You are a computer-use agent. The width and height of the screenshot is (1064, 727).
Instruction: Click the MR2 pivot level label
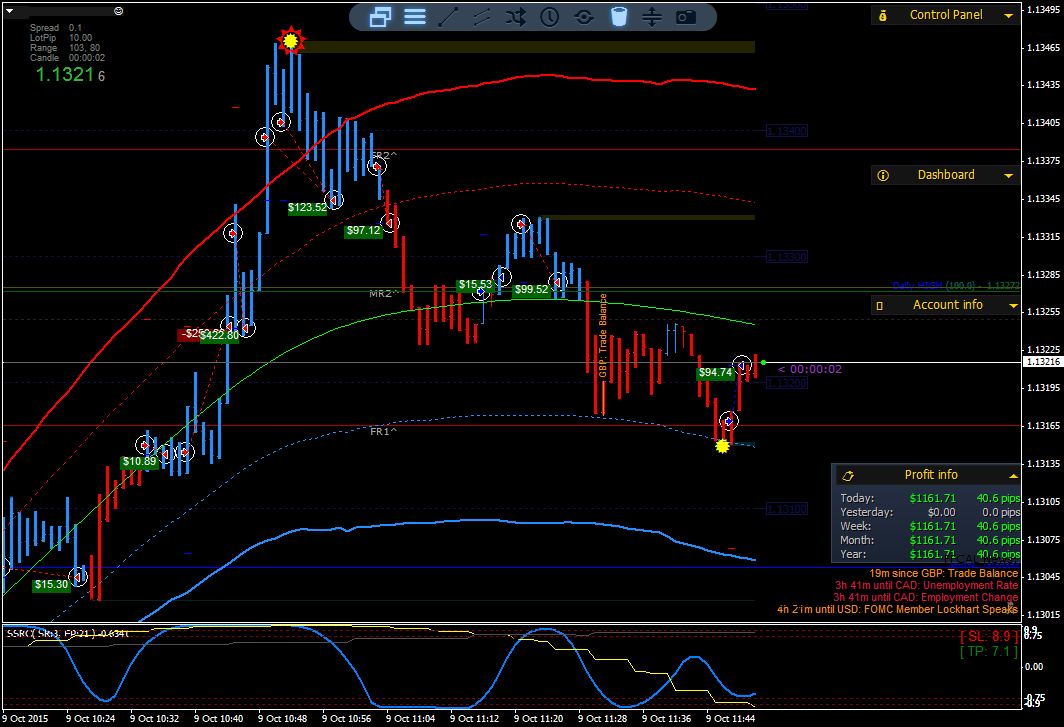tap(383, 294)
